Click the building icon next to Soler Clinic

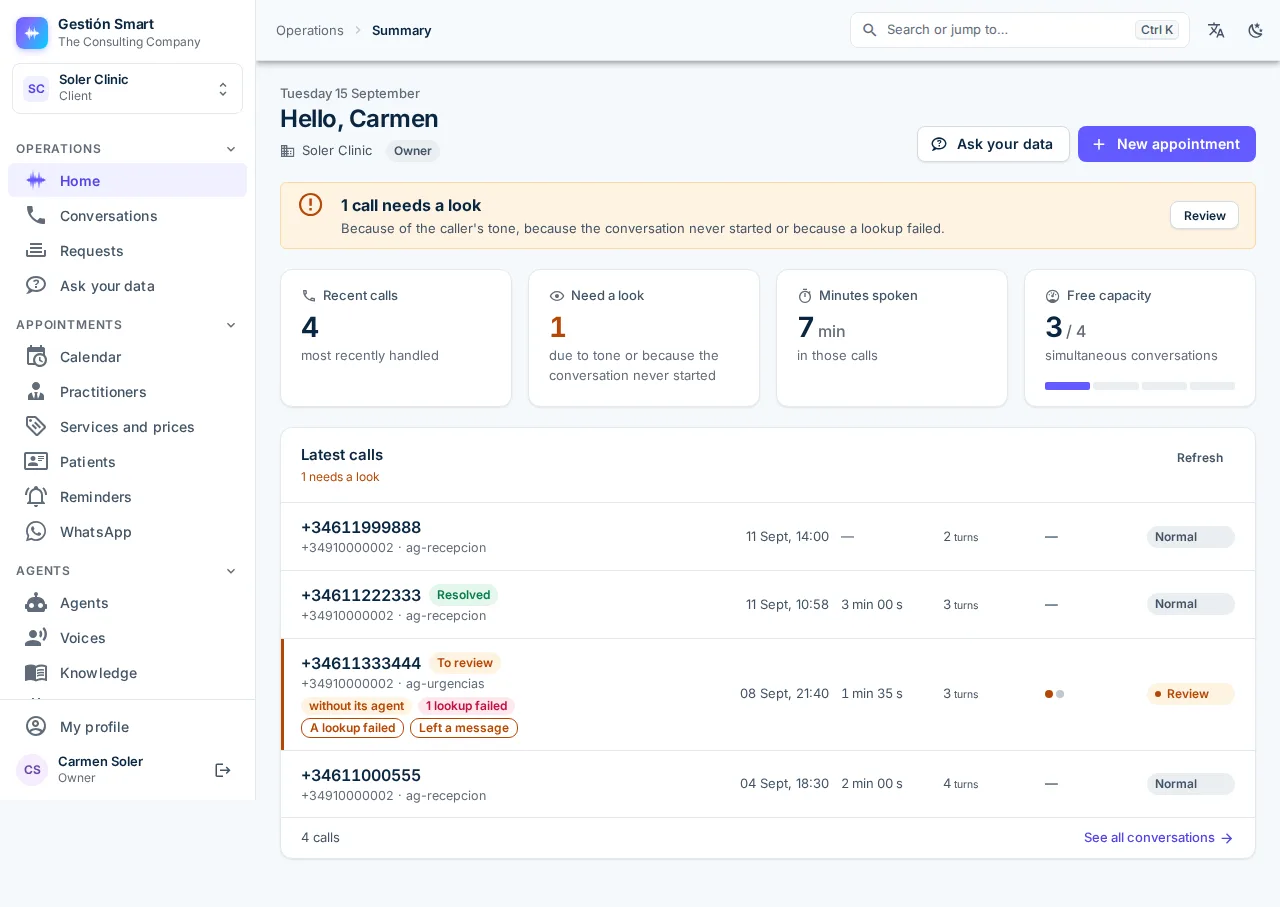288,151
